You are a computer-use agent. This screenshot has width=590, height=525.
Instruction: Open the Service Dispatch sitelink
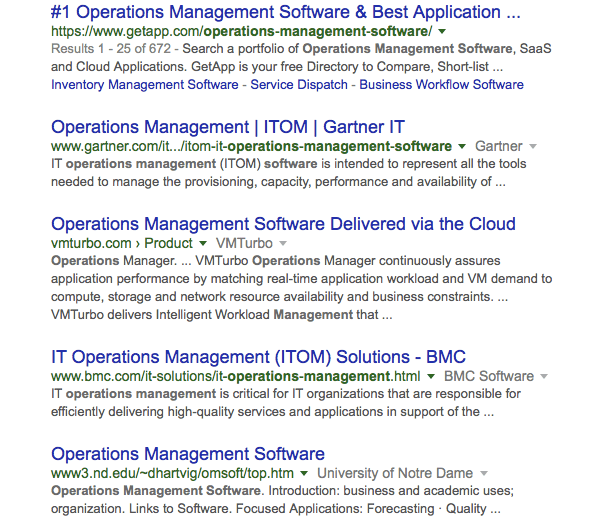tap(299, 84)
